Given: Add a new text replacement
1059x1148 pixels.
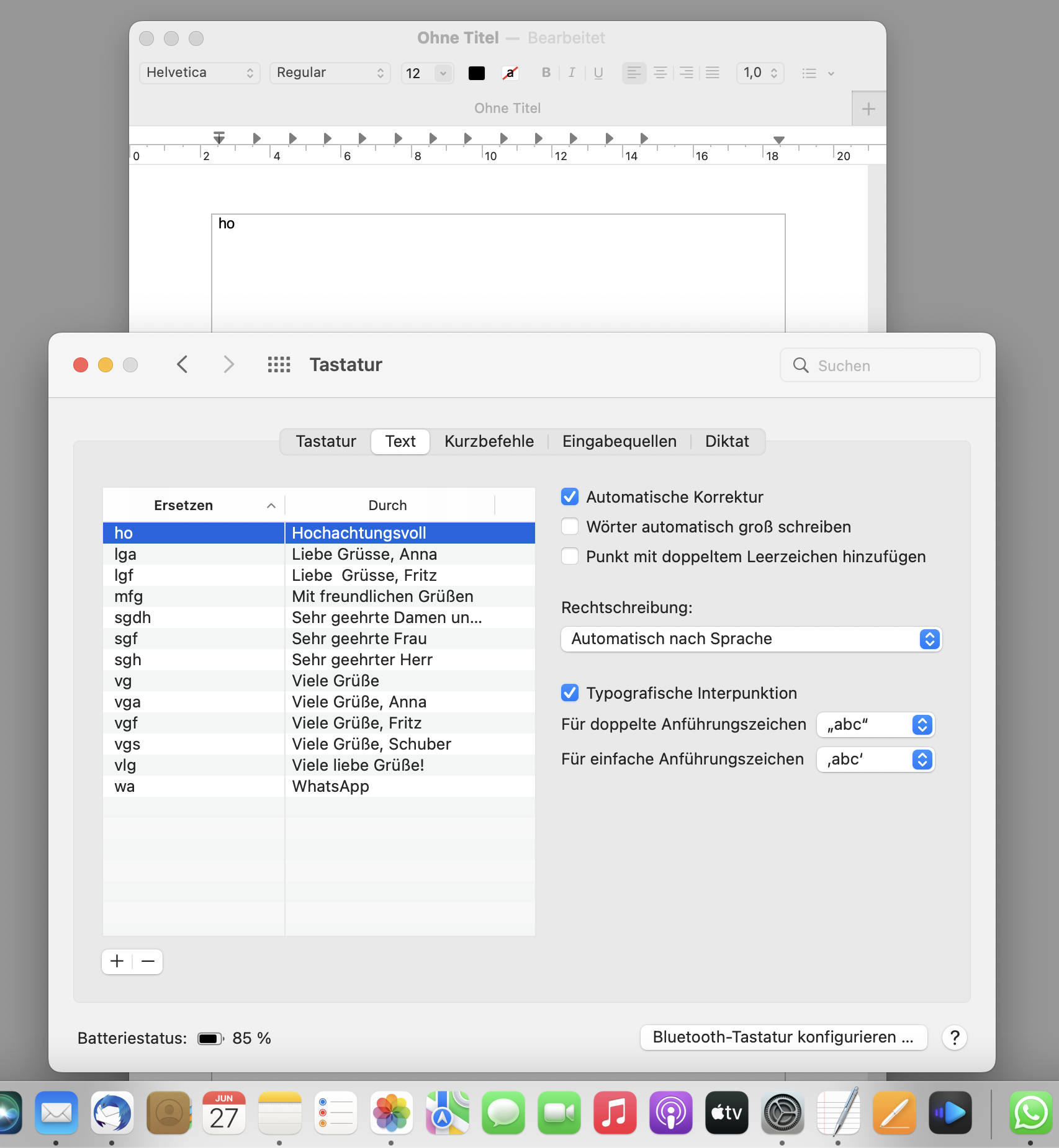Looking at the screenshot, I should (117, 962).
